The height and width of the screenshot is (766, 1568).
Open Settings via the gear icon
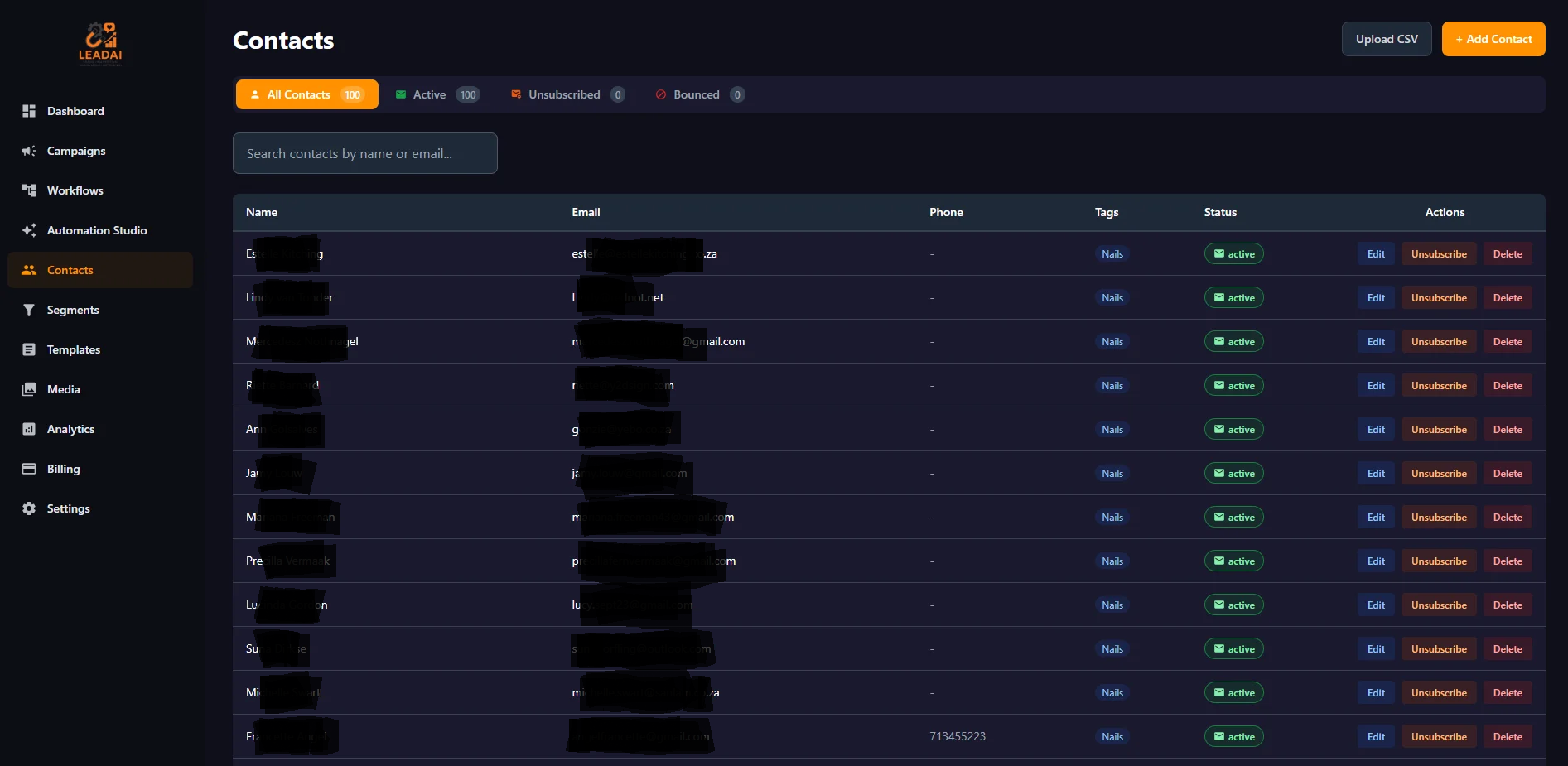point(27,508)
